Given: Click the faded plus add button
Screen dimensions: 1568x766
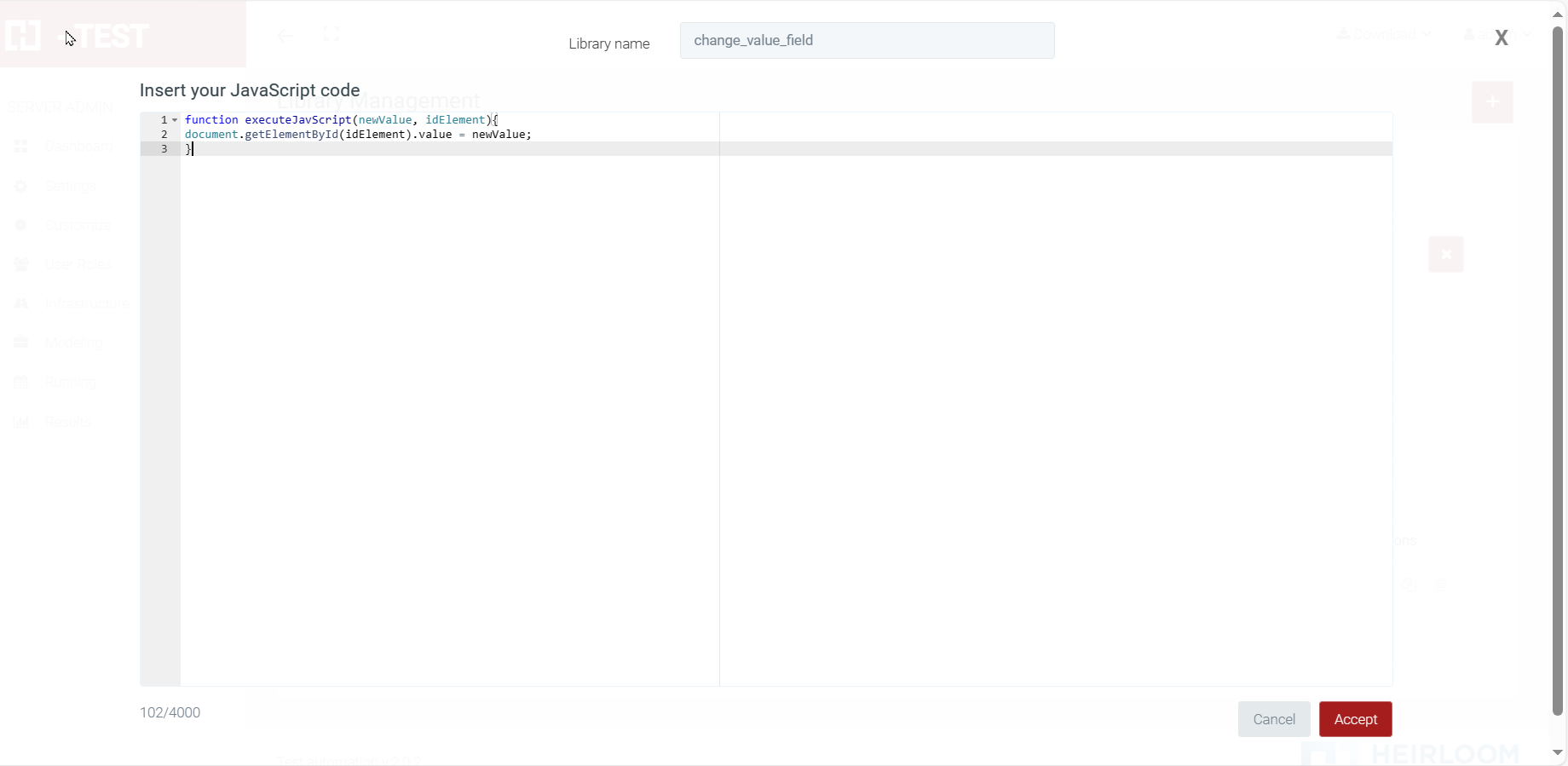Looking at the screenshot, I should pyautogui.click(x=1492, y=102).
